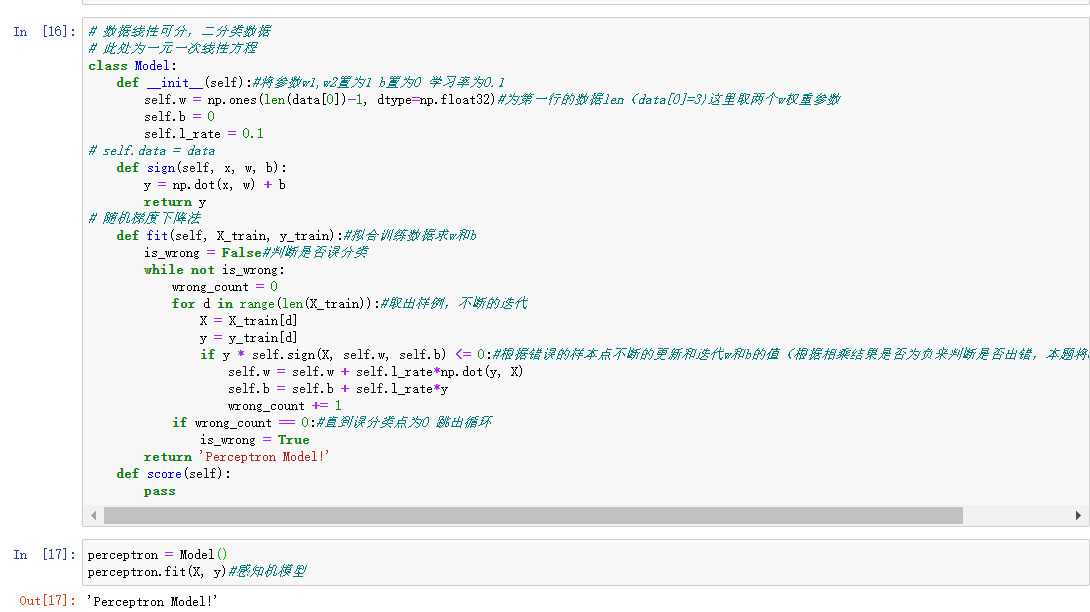Click the 'X = X_train[d]' line
This screenshot has width=1090, height=612.
(x=248, y=321)
